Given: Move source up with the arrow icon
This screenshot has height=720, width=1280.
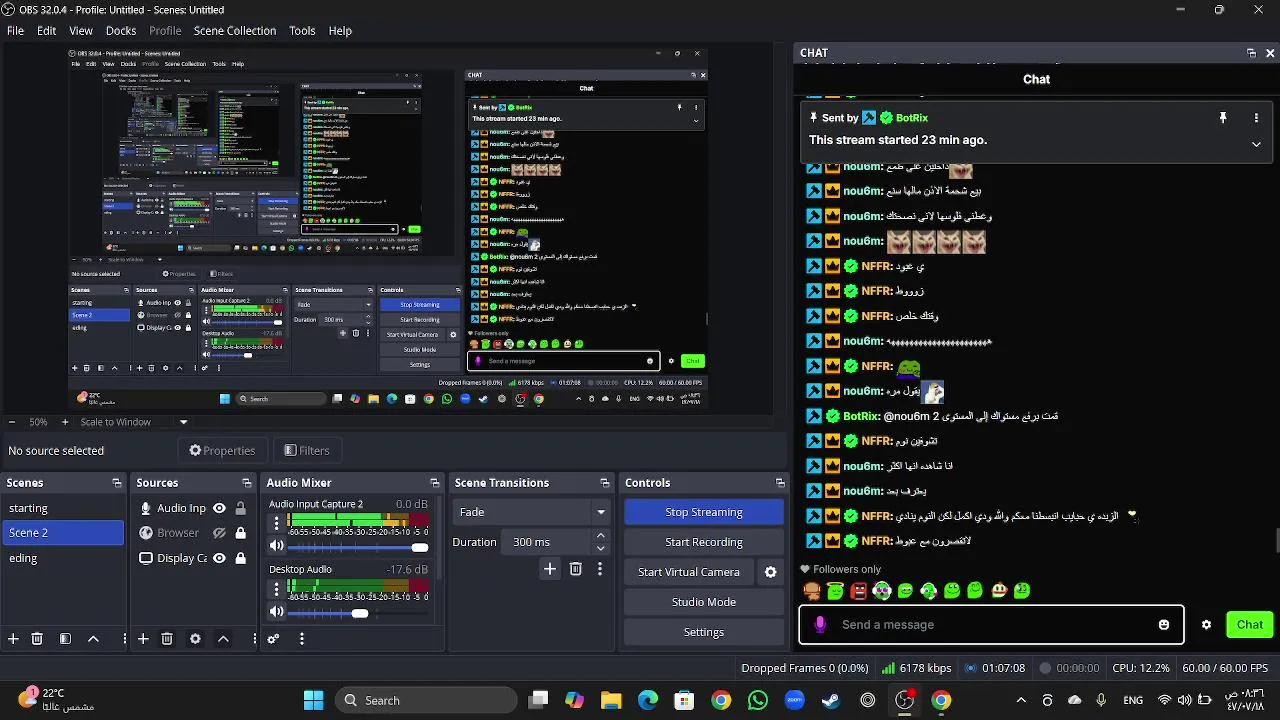Looking at the screenshot, I should [223, 638].
